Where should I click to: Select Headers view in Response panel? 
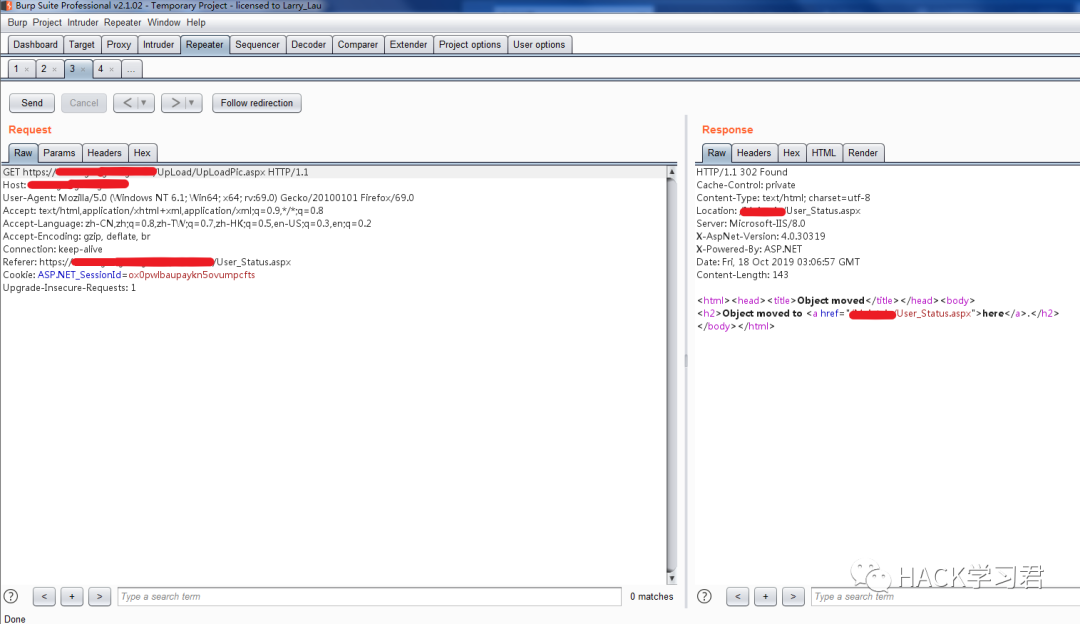[x=754, y=153]
